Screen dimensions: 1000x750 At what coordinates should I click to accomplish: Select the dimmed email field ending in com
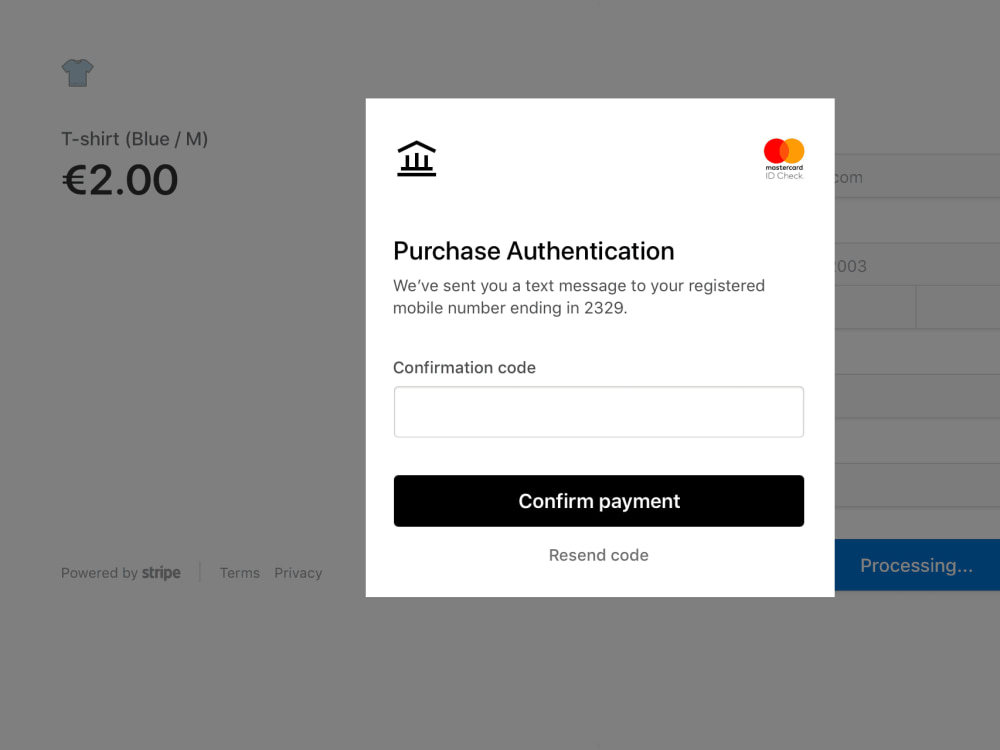[917, 176]
